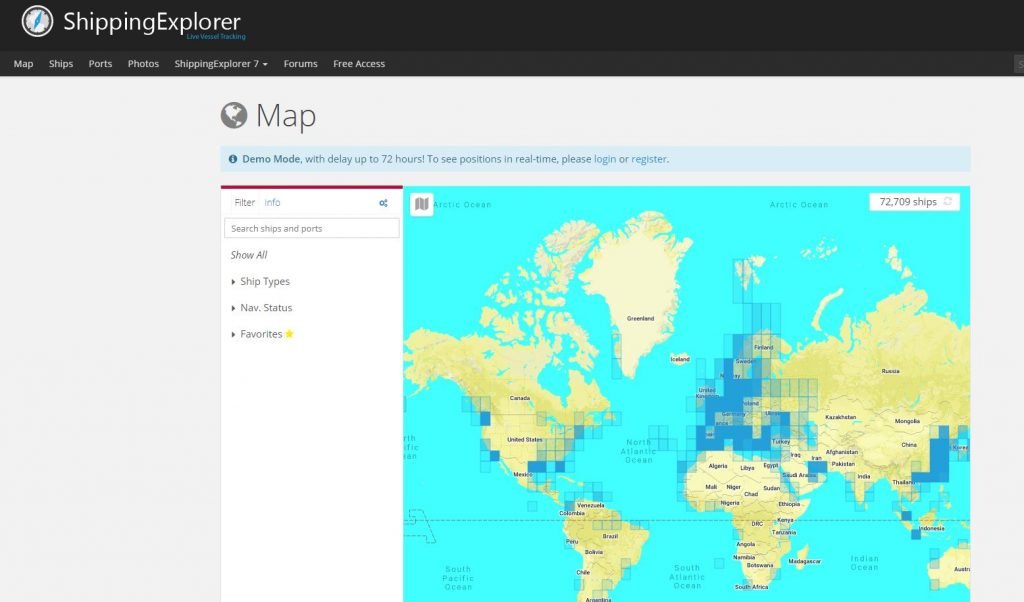Click the Greenland label on the map
Viewport: 1024px width, 602px height.
[640, 319]
